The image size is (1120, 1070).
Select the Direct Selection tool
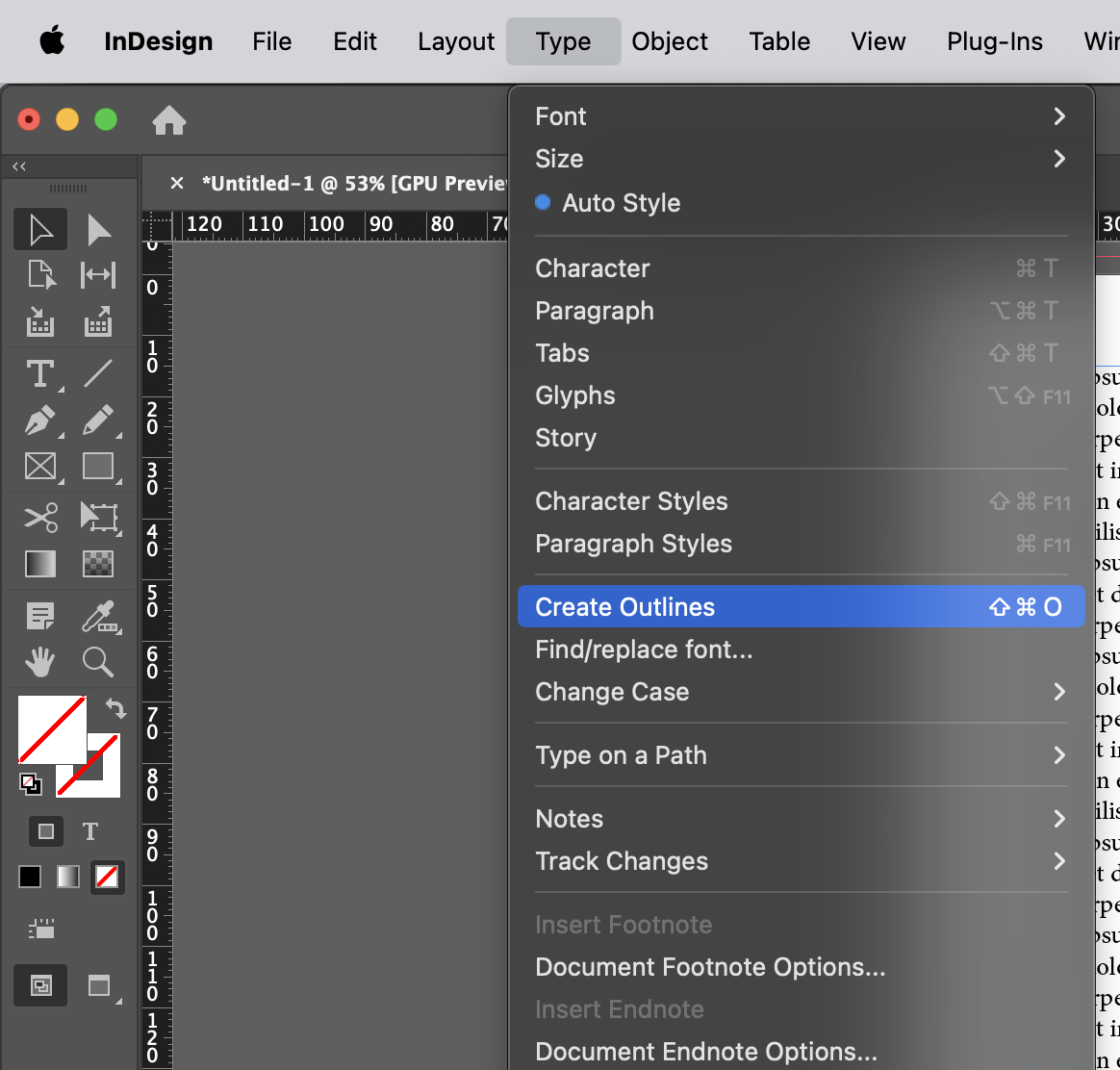tap(97, 229)
